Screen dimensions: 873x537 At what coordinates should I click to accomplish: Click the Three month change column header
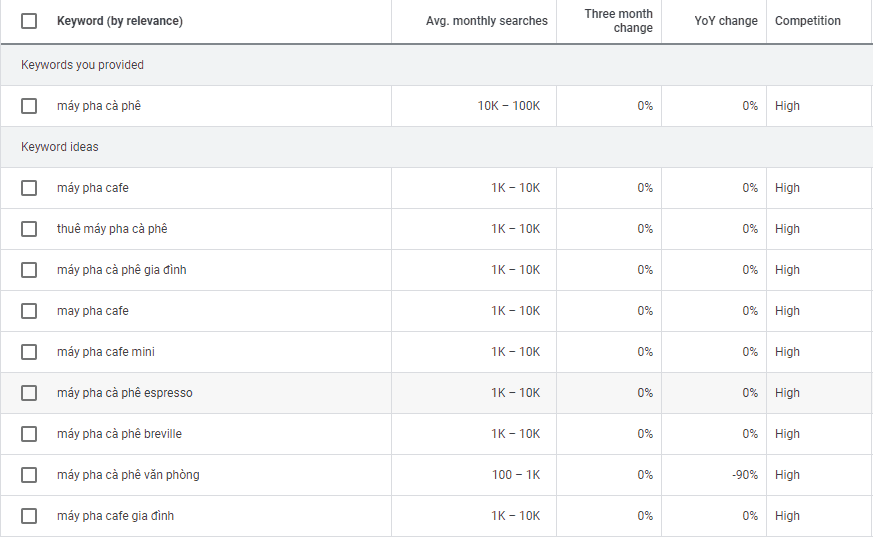pos(618,21)
